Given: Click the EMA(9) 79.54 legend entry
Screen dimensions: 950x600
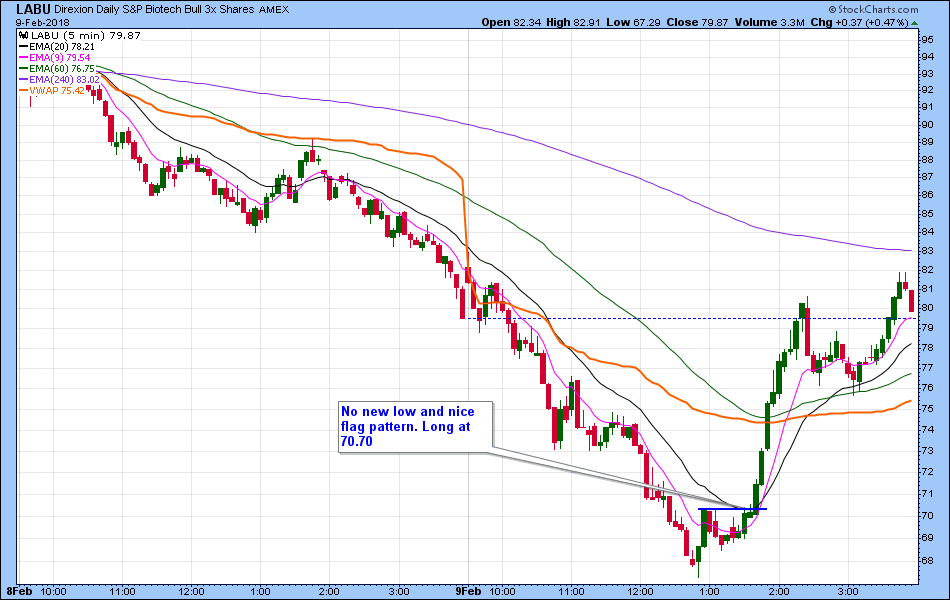Looking at the screenshot, I should point(55,58).
